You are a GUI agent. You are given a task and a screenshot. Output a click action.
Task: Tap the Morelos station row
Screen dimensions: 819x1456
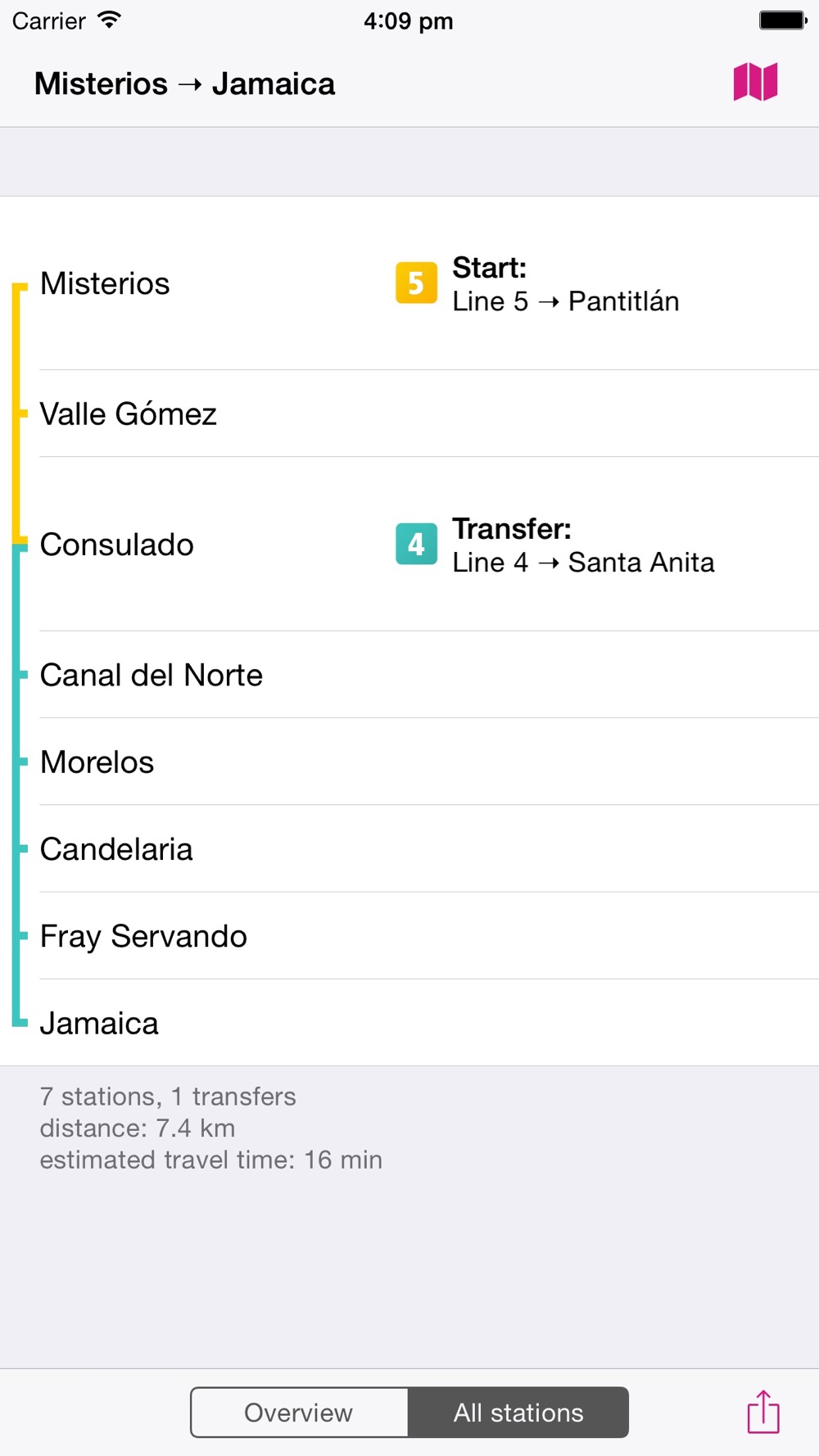409,762
